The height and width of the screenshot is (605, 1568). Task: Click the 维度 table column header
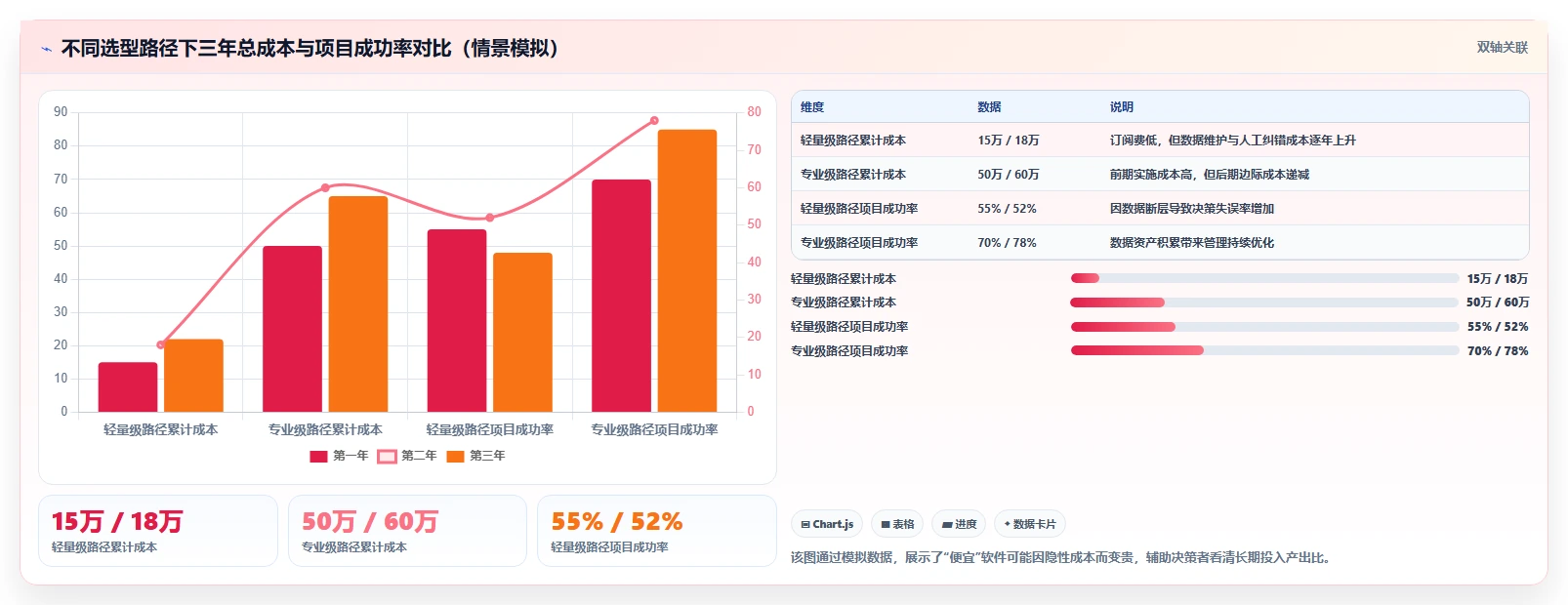(812, 107)
